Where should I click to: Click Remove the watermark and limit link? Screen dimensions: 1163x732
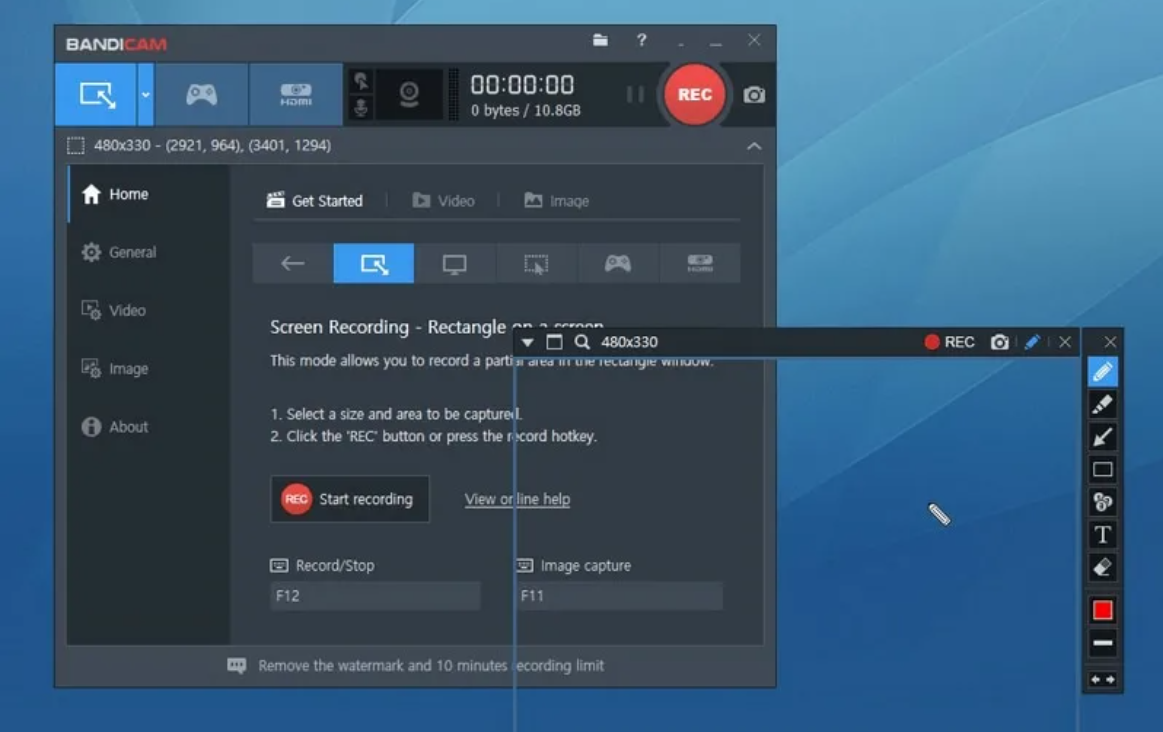click(x=431, y=666)
